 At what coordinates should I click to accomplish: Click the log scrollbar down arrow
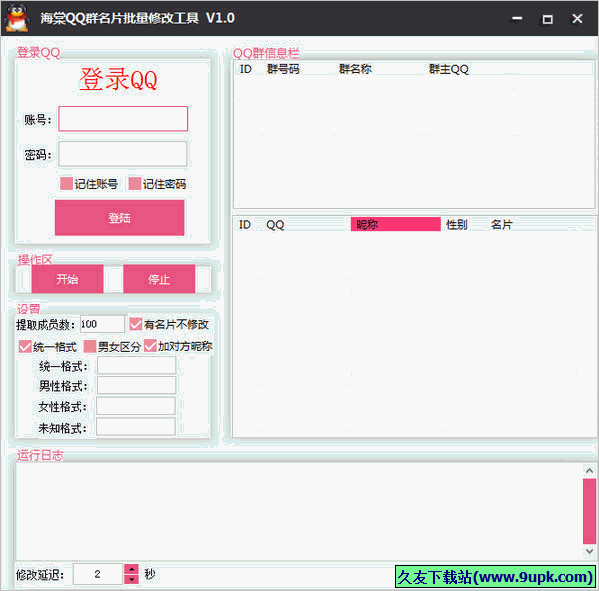[589, 551]
